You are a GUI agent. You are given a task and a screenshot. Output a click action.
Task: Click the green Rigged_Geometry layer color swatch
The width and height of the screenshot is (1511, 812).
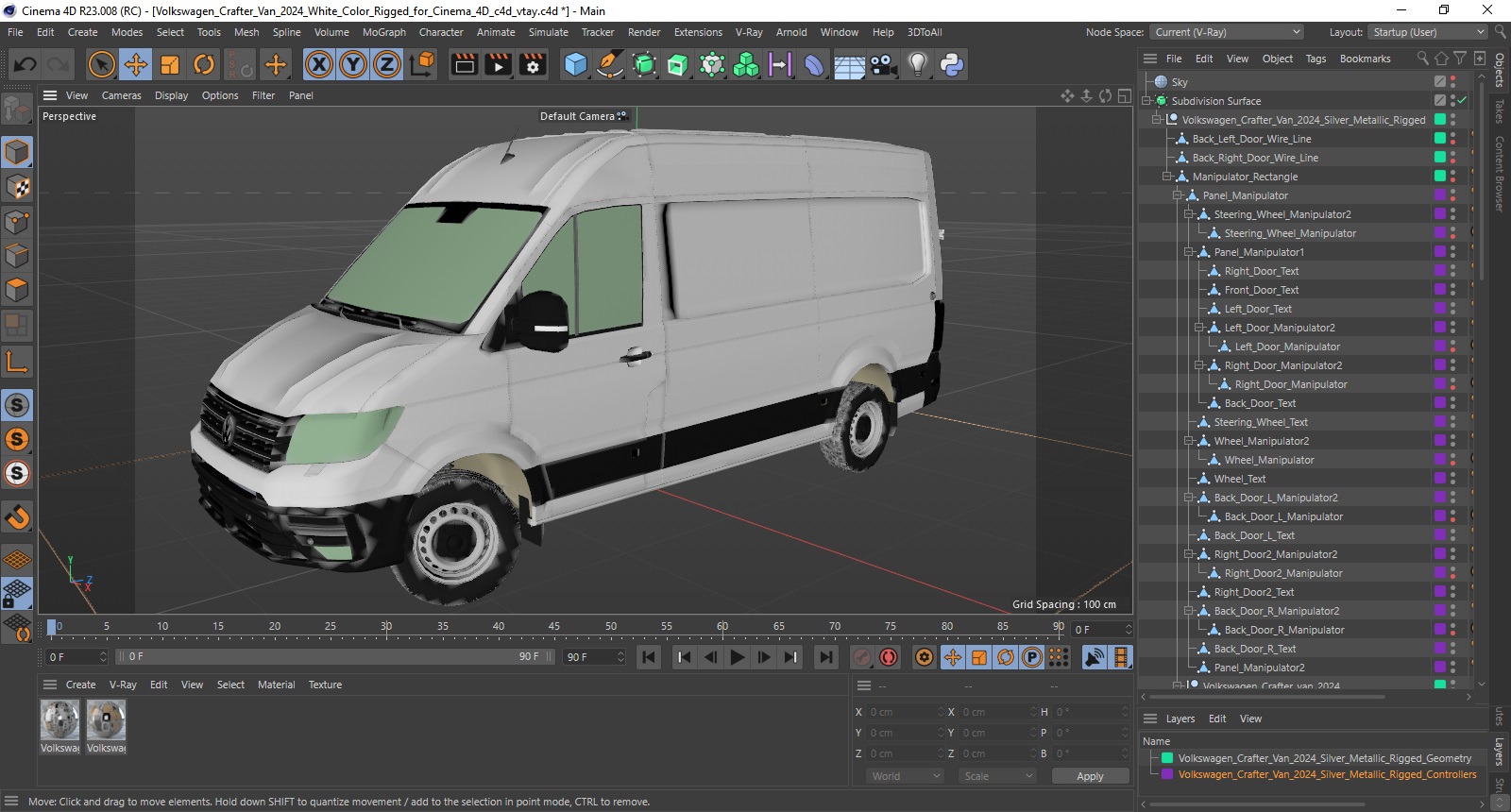coord(1167,758)
